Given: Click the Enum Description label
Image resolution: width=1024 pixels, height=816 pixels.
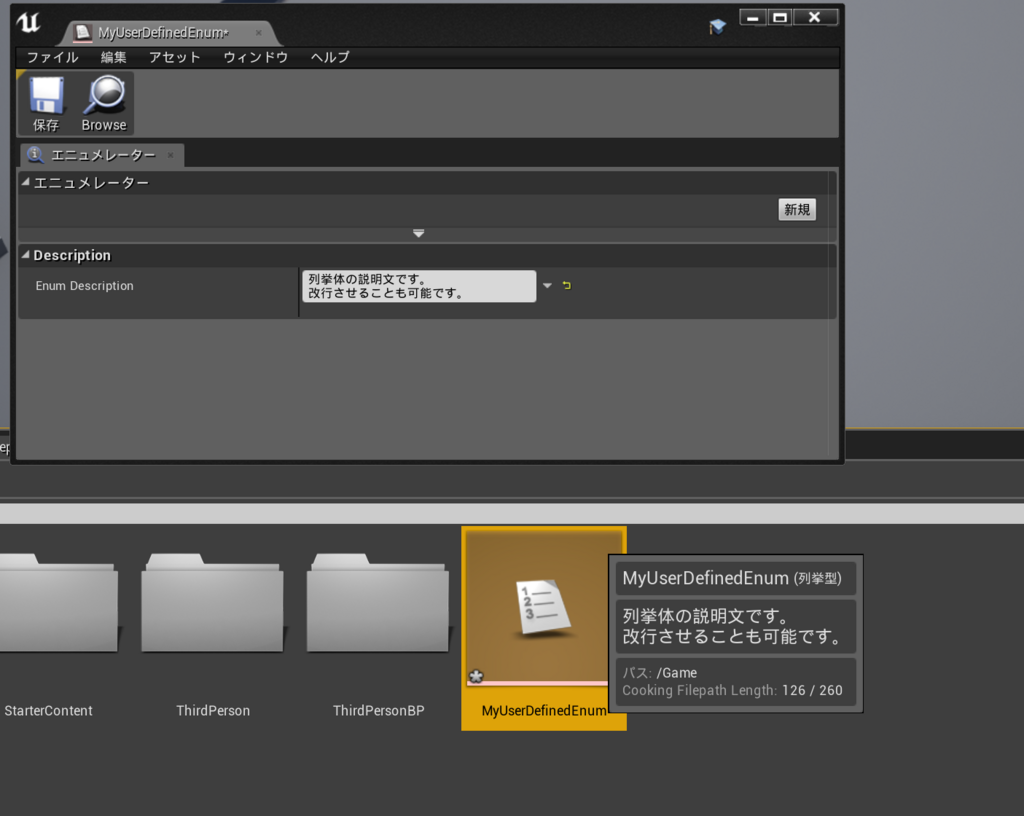Looking at the screenshot, I should [84, 286].
